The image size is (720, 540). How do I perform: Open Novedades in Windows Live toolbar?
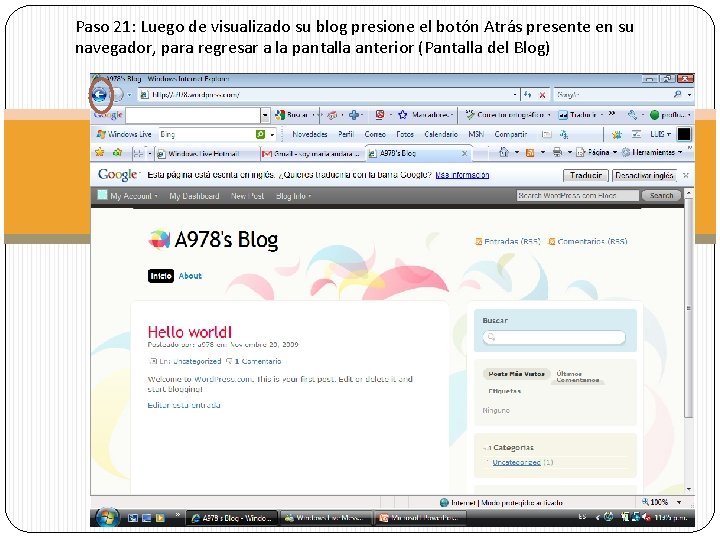point(310,134)
